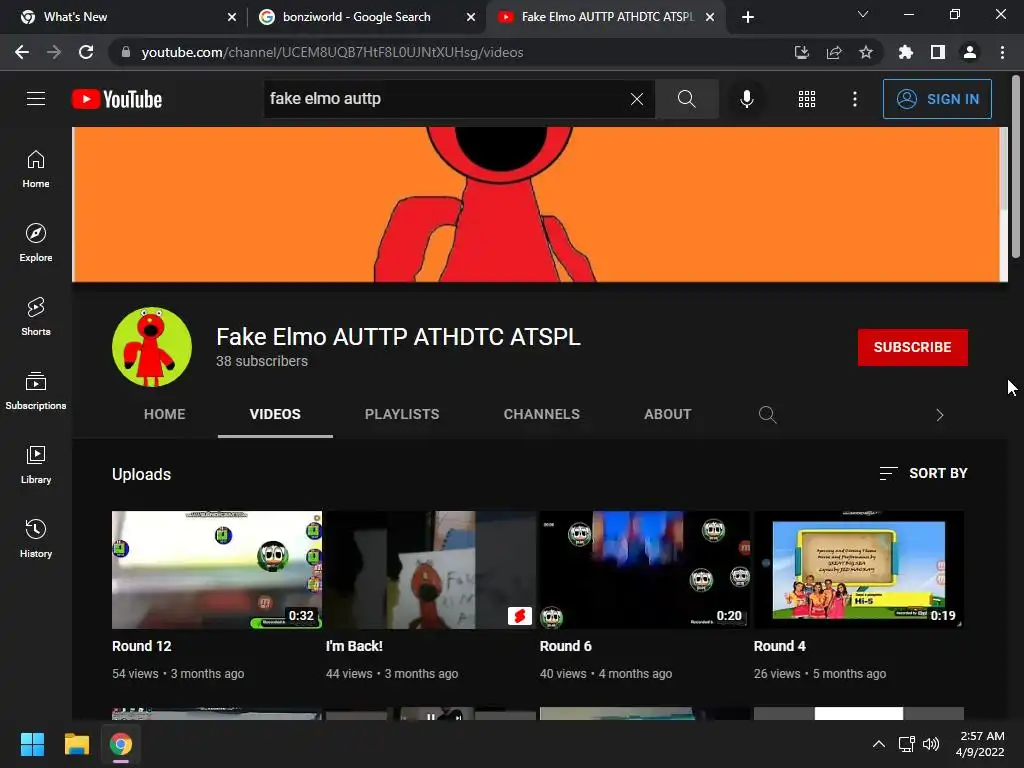Open Home in the sidebar
1024x768 pixels.
coord(36,169)
